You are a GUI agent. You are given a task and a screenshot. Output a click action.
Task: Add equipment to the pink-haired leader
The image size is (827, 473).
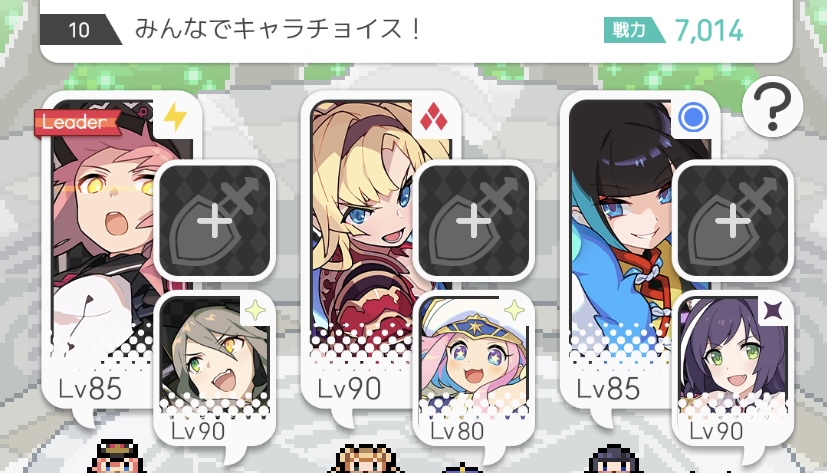pyautogui.click(x=215, y=220)
